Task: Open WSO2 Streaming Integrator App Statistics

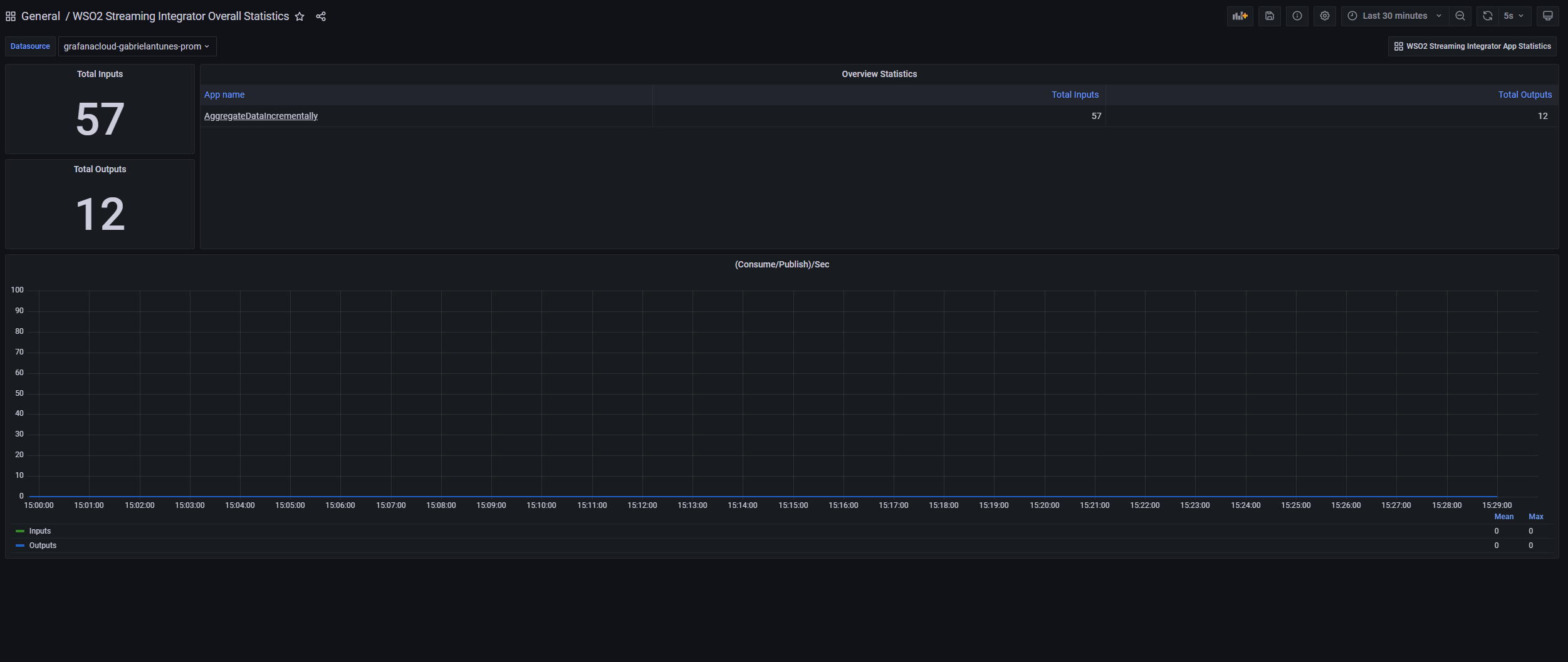Action: [1471, 46]
